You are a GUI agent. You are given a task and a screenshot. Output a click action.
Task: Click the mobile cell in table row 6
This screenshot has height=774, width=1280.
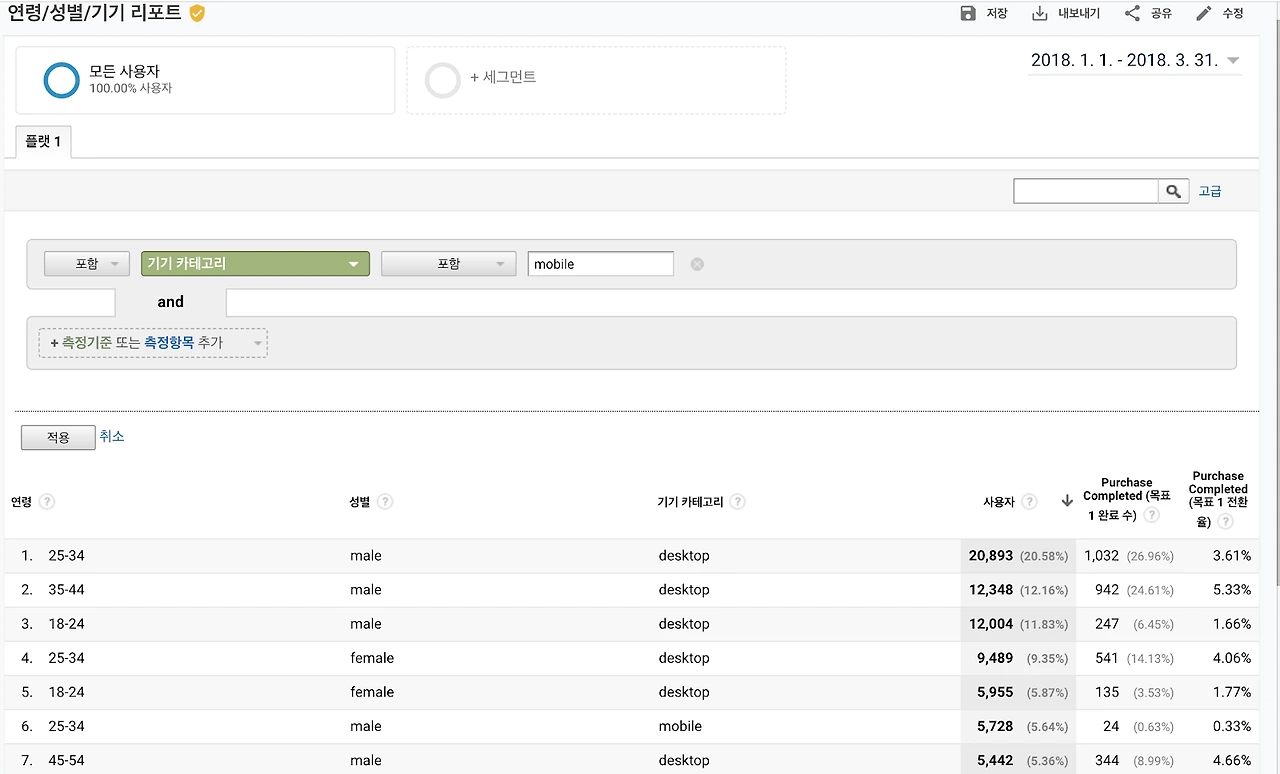pyautogui.click(x=680, y=726)
